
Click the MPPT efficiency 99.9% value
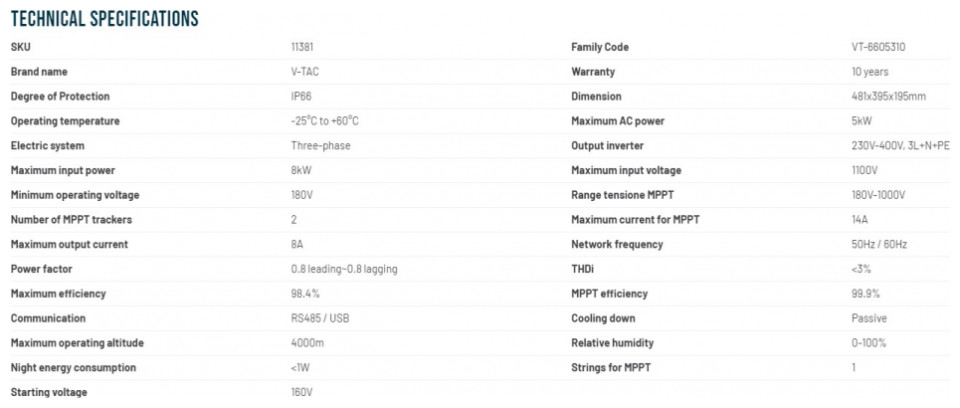865,293
